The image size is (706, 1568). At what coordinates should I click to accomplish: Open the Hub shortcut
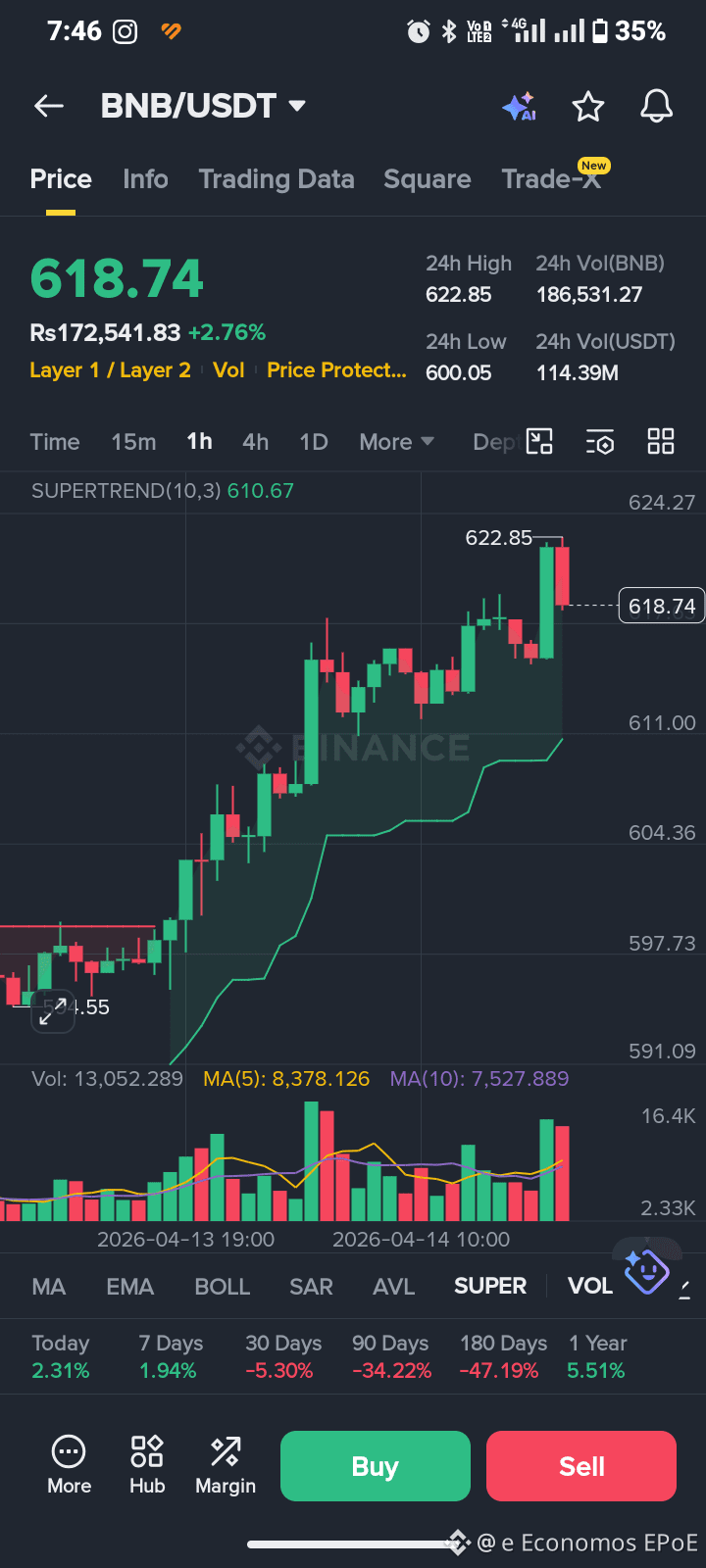[x=147, y=1465]
